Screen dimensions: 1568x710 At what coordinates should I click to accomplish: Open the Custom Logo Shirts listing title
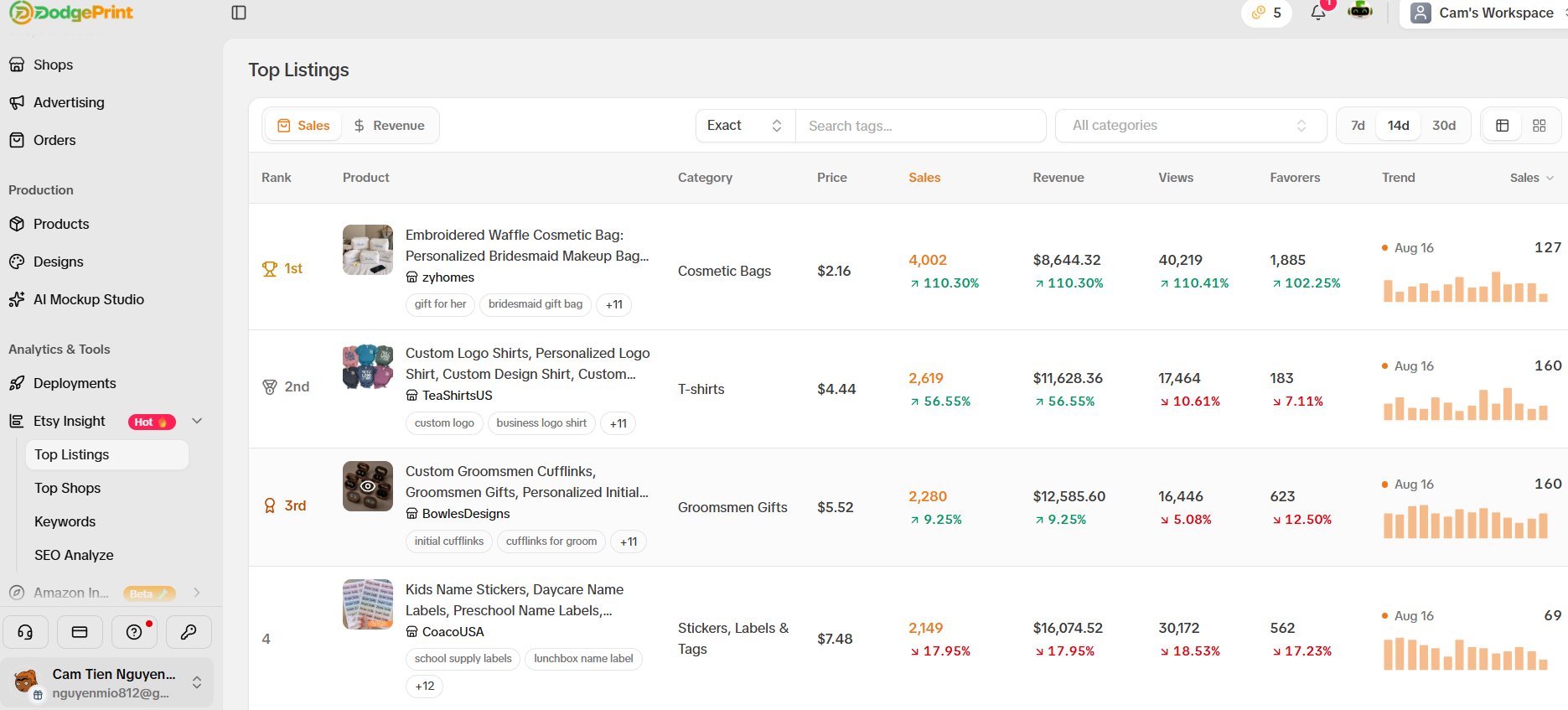[x=528, y=364]
